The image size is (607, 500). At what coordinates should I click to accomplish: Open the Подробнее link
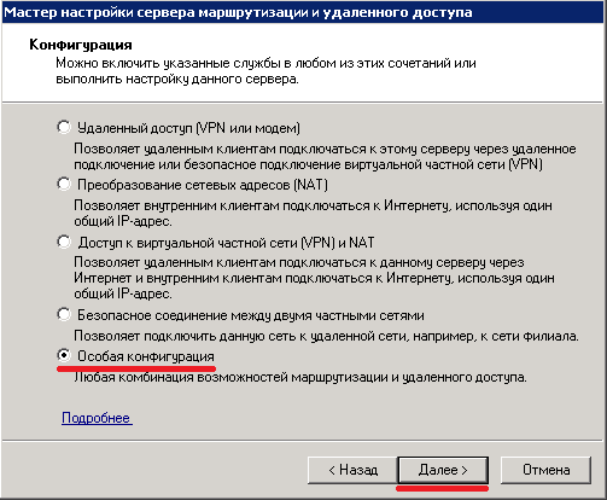[x=96, y=418]
